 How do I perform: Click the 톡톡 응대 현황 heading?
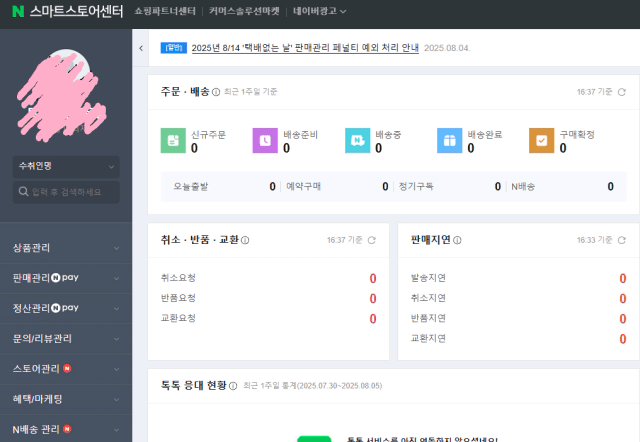coord(193,385)
